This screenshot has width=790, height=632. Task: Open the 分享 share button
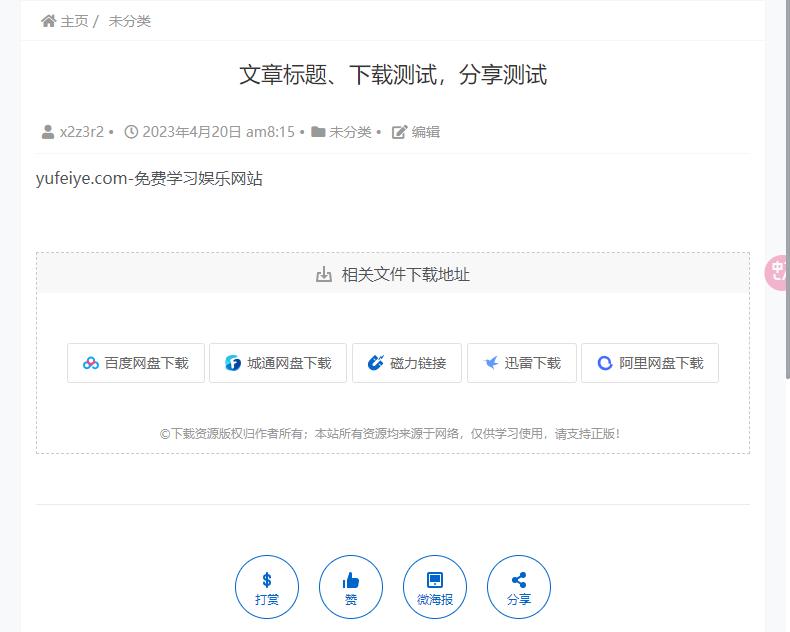tap(519, 587)
